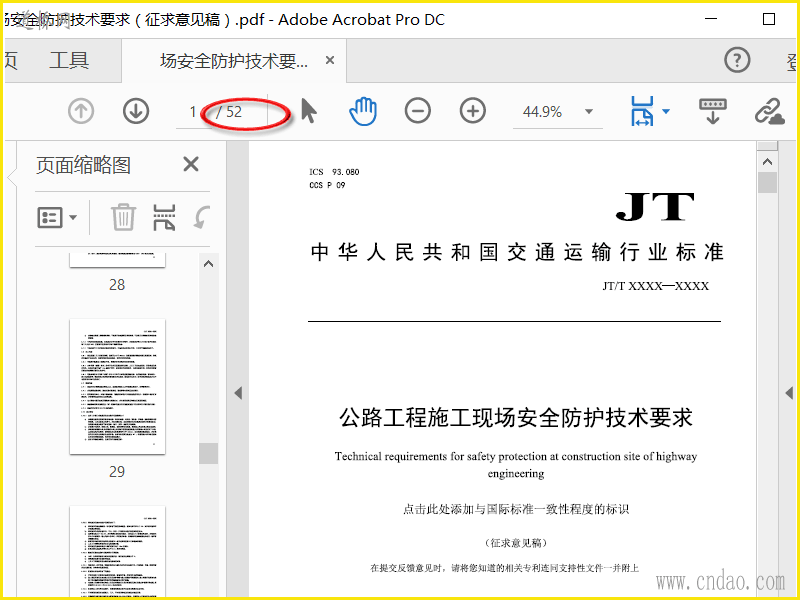The width and height of the screenshot is (800, 600).
Task: Share the file via link icon
Action: [x=769, y=111]
